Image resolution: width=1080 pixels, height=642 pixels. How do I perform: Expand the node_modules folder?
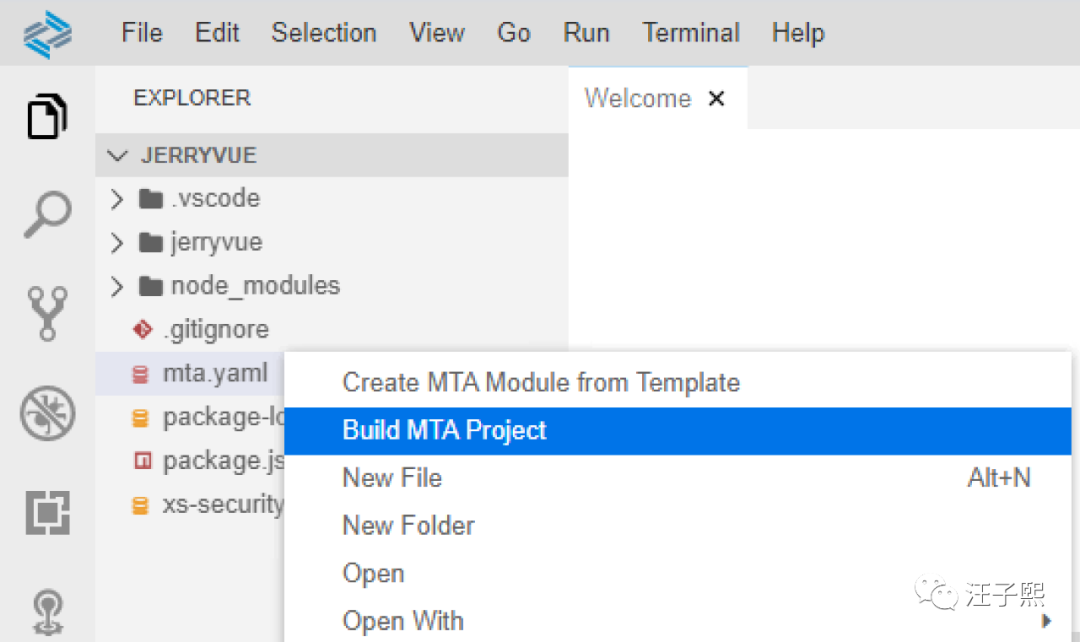[x=118, y=286]
